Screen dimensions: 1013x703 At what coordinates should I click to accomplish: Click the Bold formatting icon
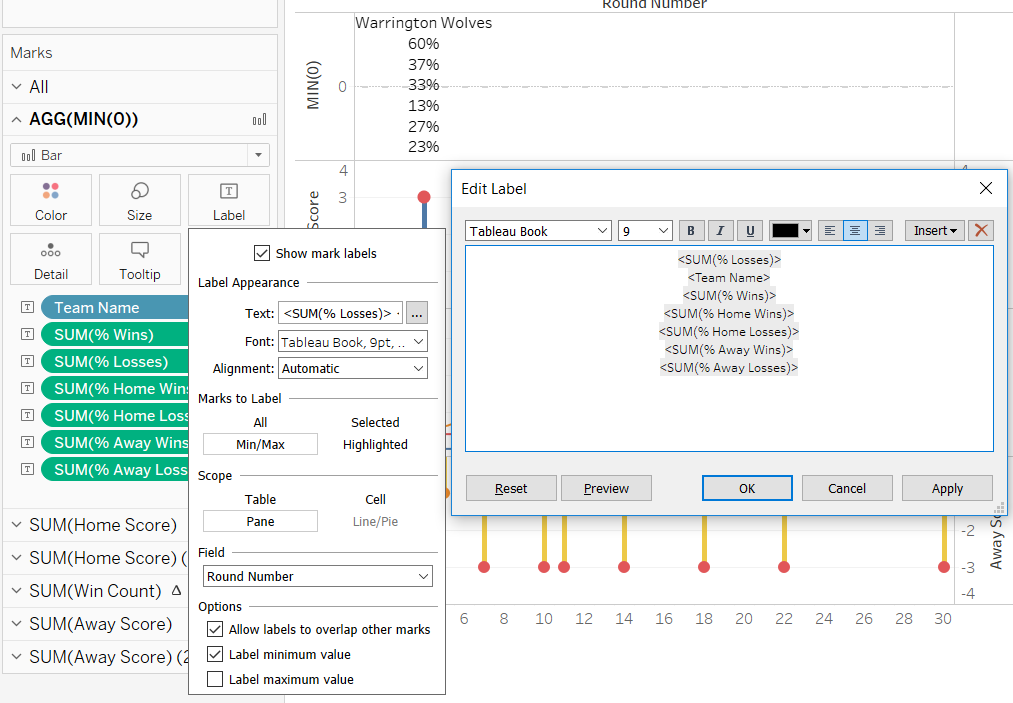point(690,231)
